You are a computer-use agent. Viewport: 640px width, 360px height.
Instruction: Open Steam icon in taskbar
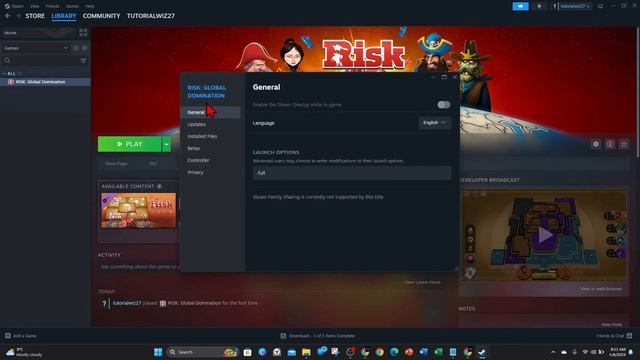(x=482, y=352)
